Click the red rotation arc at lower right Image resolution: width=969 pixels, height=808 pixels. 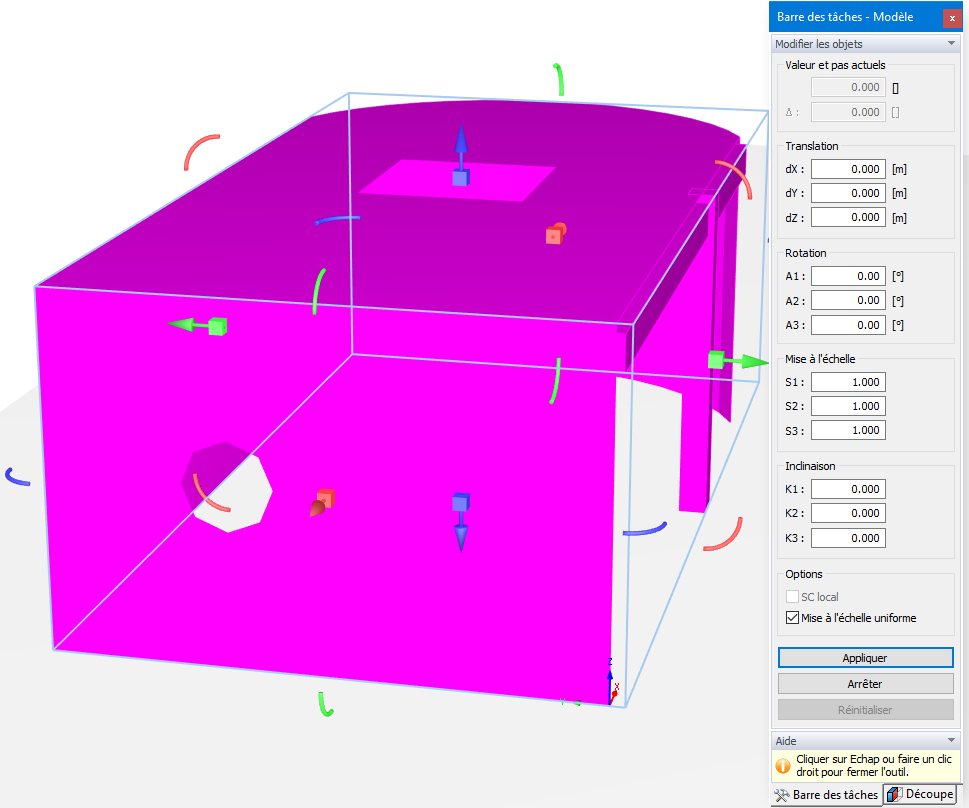pos(723,534)
